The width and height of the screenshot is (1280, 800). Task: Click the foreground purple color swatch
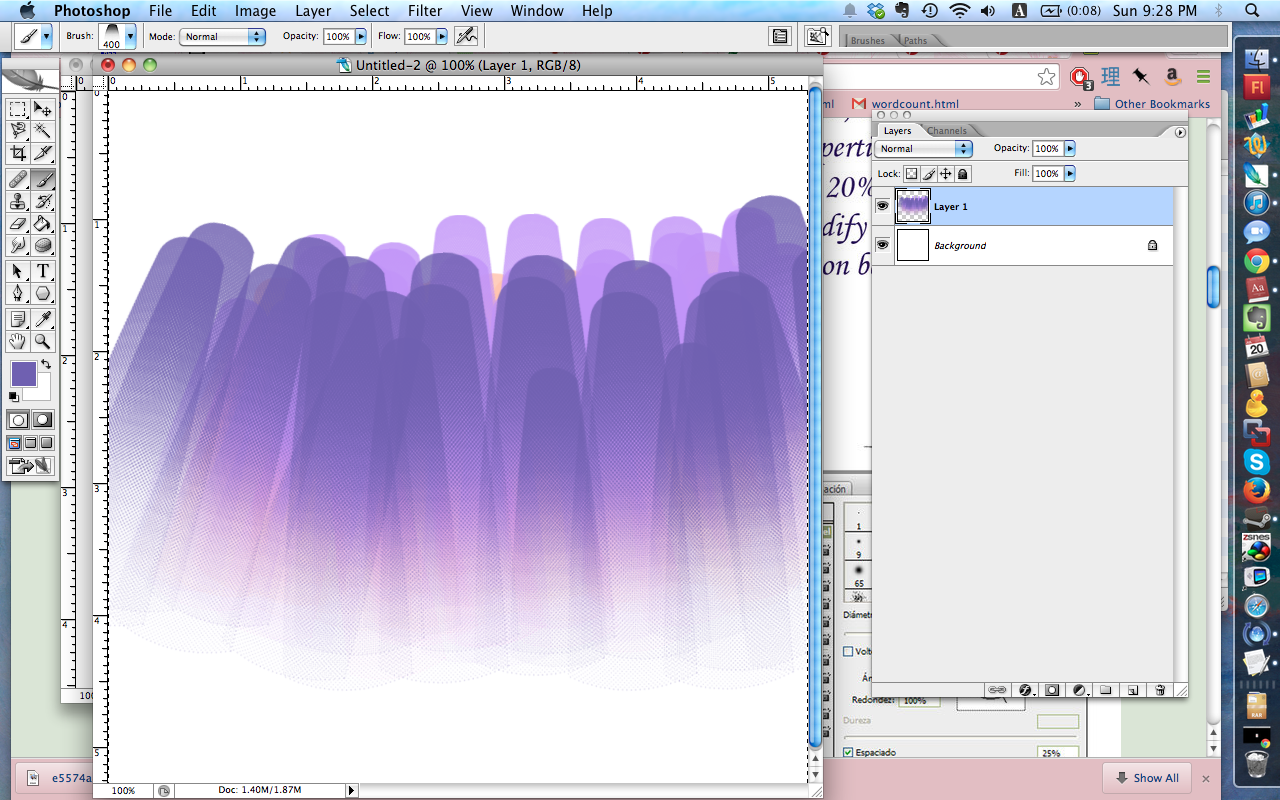point(23,375)
